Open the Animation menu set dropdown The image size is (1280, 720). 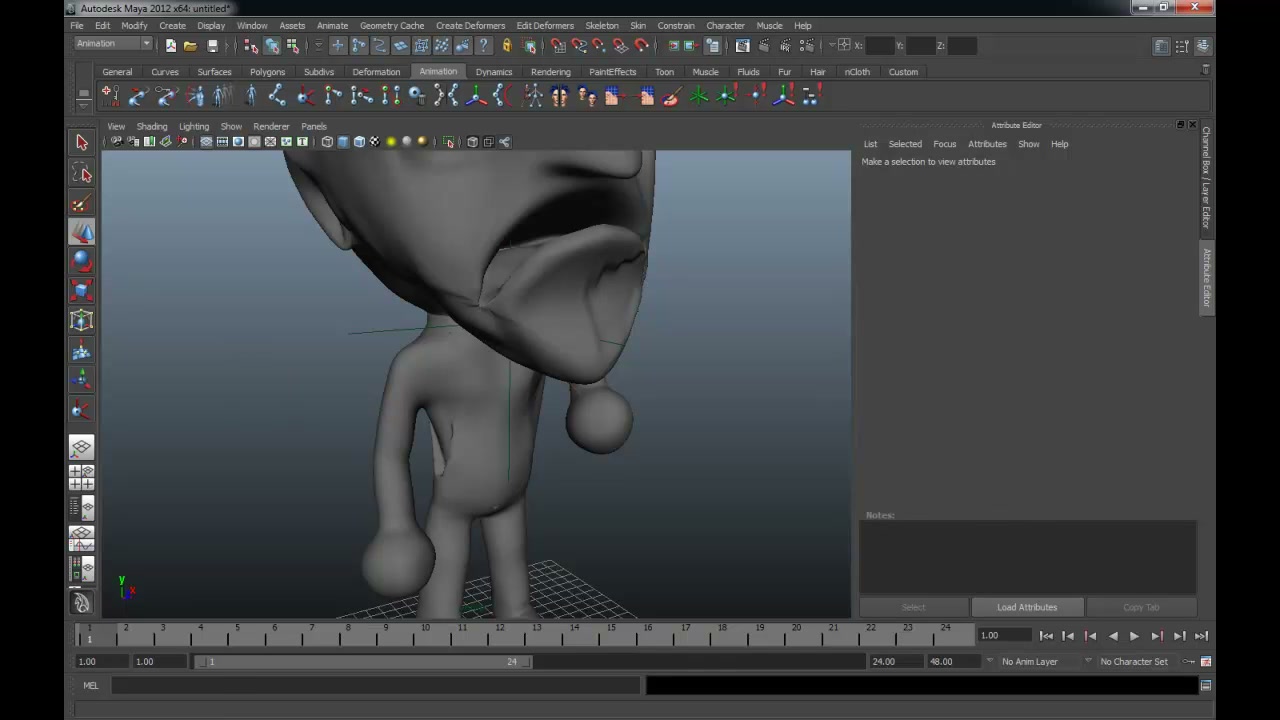coord(113,44)
